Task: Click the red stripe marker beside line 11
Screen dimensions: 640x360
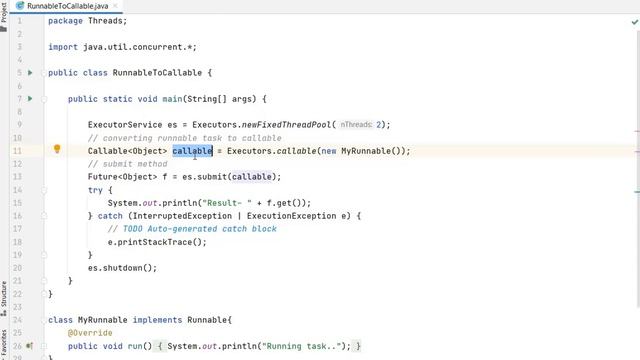Action: [x=637, y=151]
